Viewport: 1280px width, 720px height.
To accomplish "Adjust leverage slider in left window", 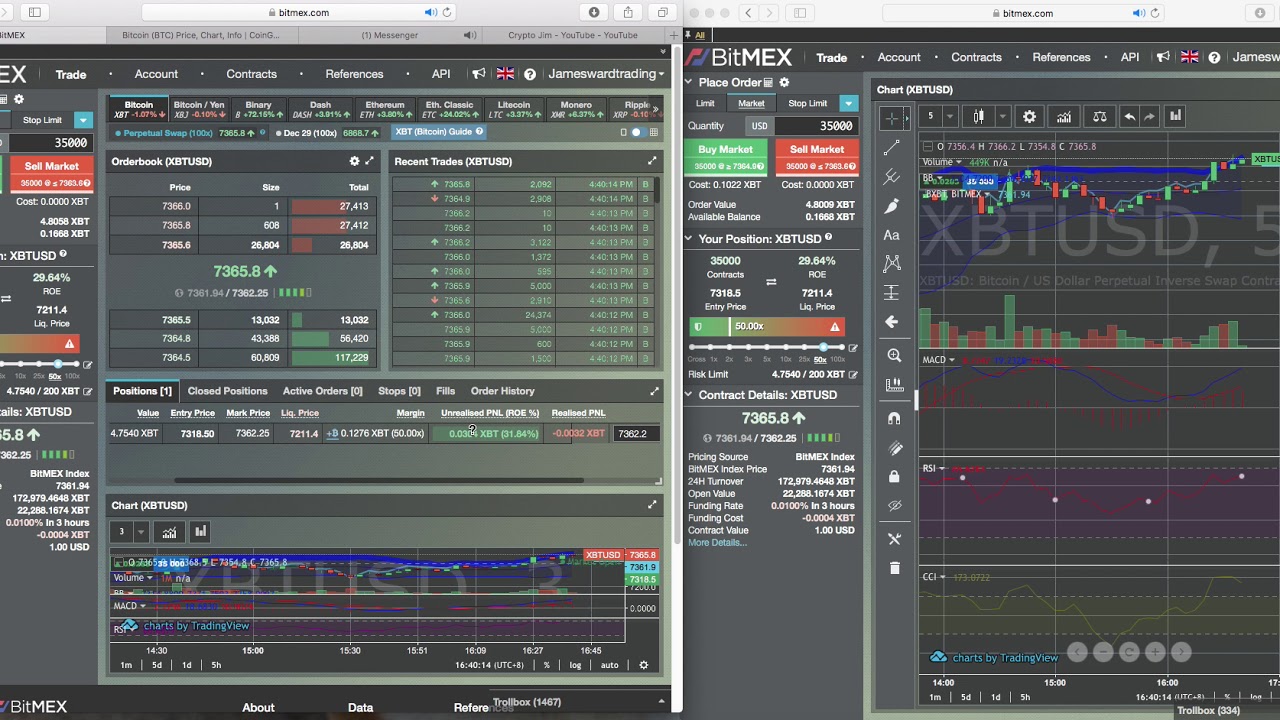I will click(x=59, y=364).
